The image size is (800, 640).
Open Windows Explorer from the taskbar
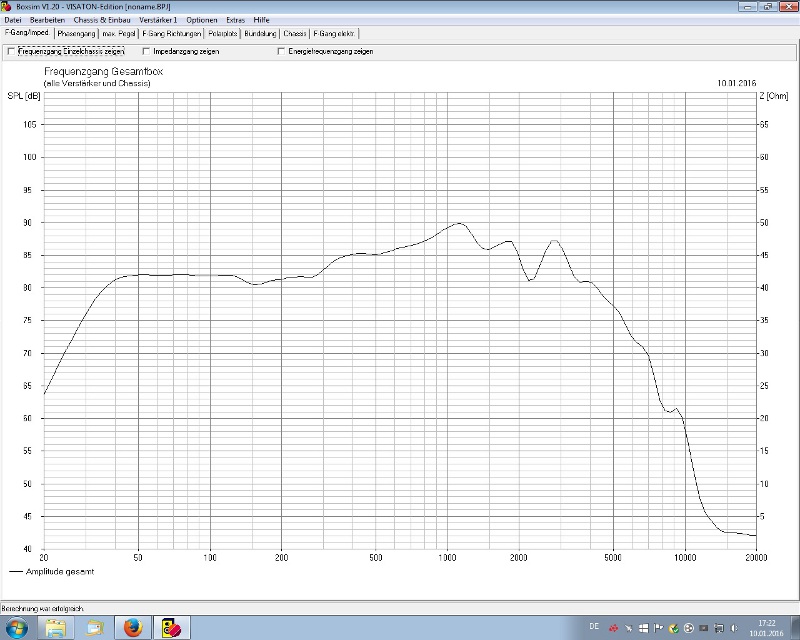pos(56,627)
